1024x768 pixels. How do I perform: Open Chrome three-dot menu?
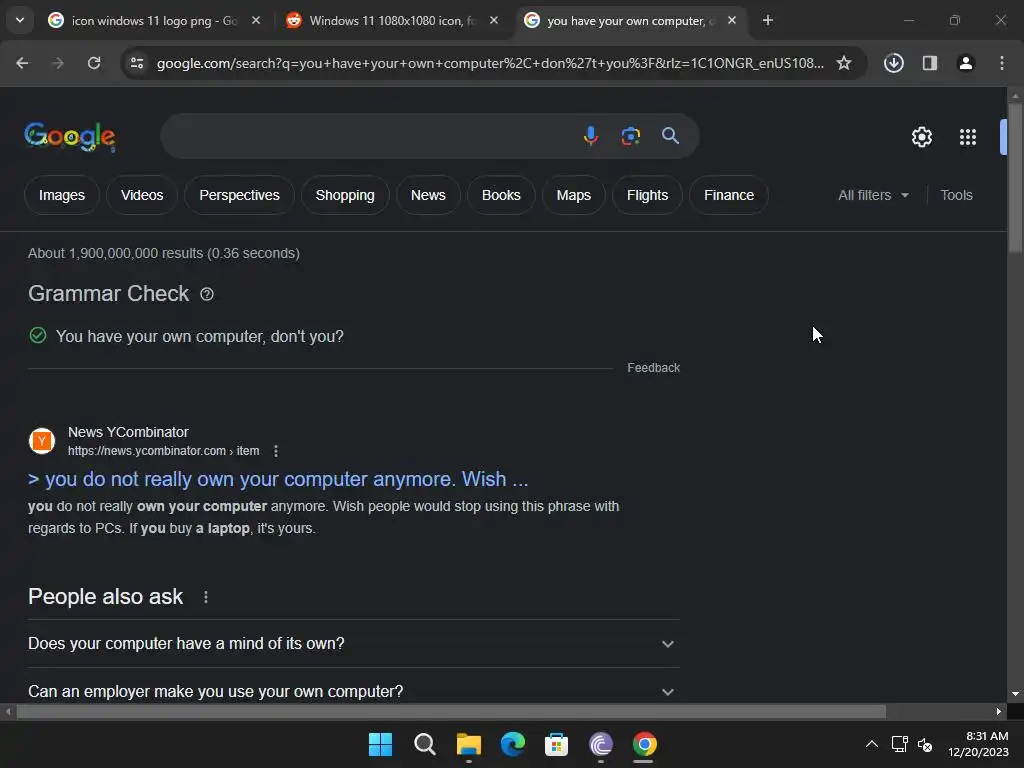pos(1002,63)
